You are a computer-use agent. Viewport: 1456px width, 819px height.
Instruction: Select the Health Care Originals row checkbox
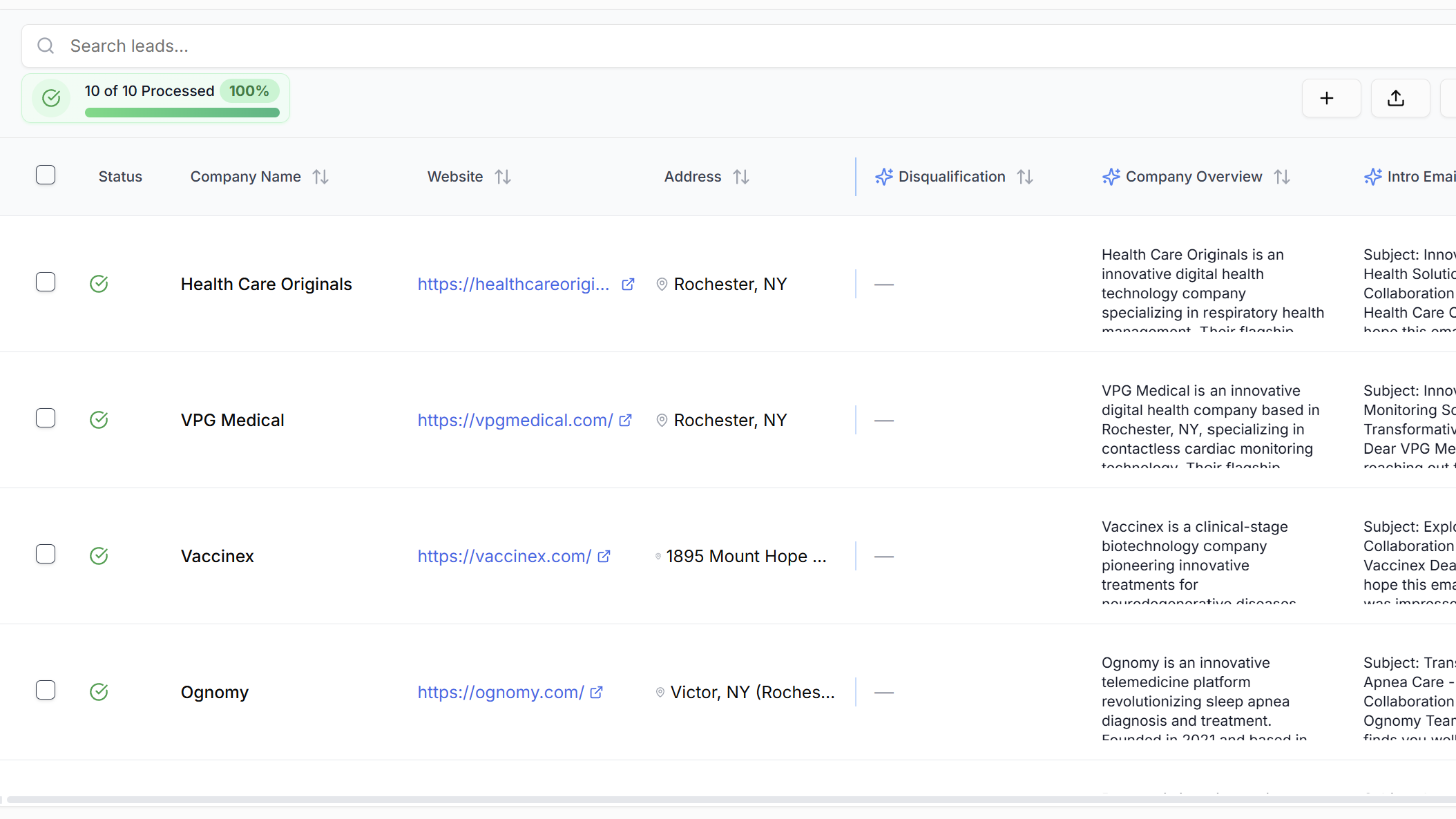[x=46, y=282]
